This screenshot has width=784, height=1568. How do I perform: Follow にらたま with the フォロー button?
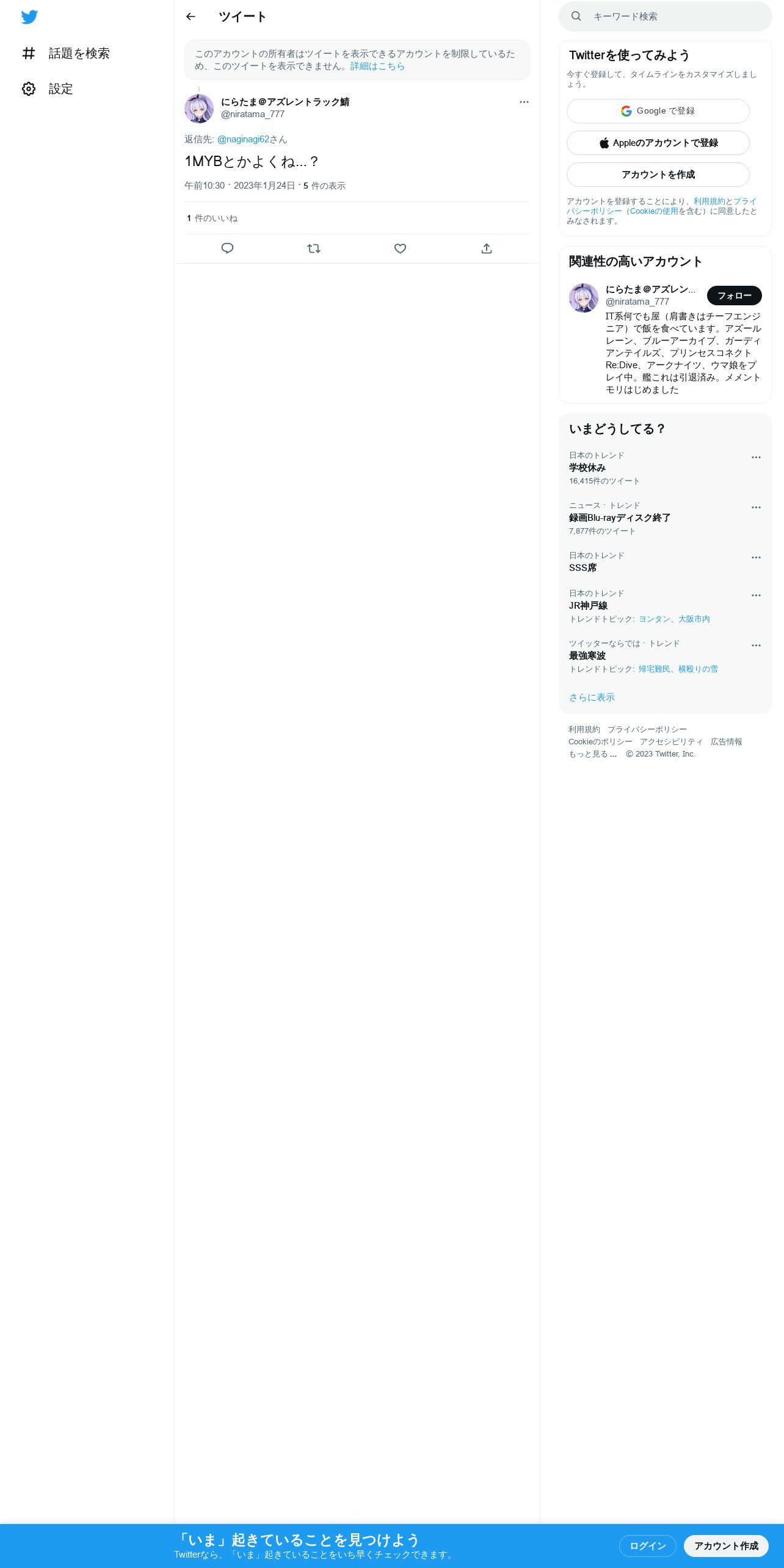(734, 296)
